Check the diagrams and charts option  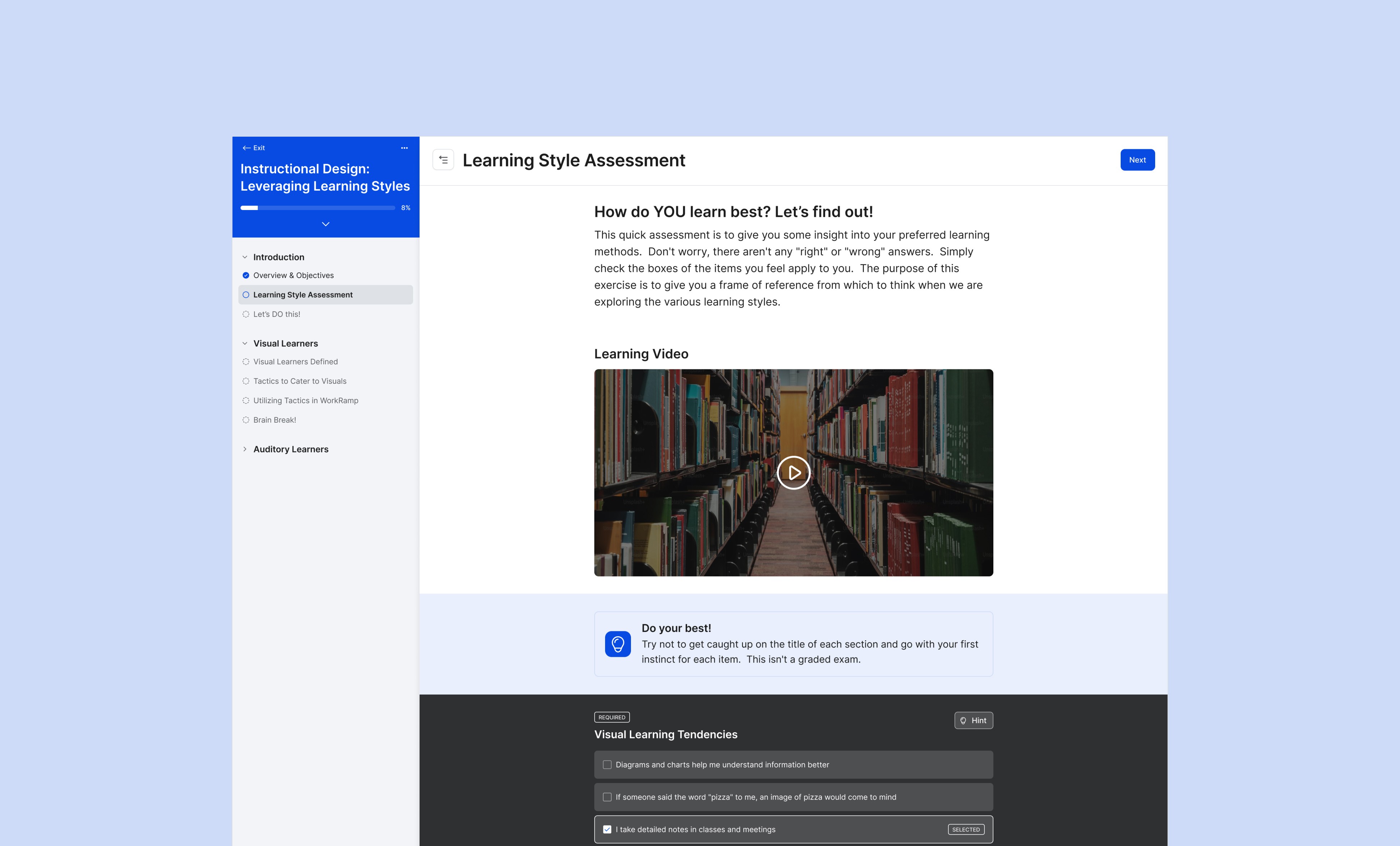[x=607, y=765]
